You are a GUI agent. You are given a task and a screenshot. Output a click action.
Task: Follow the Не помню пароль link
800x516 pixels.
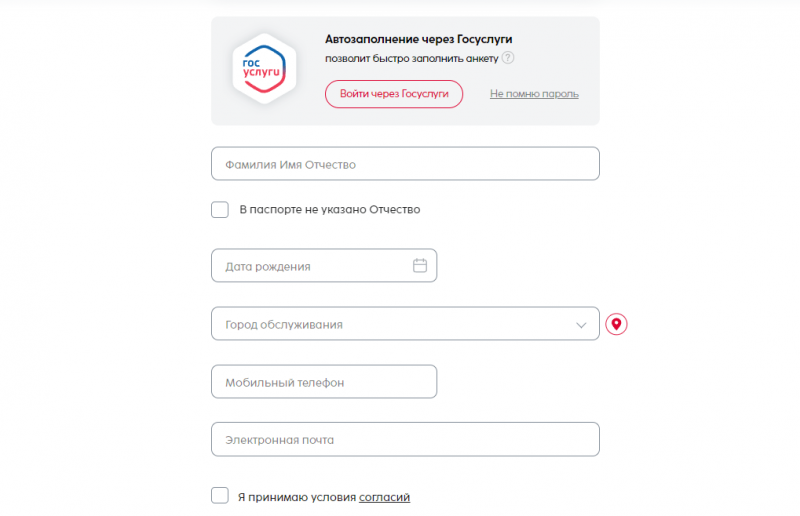(534, 94)
